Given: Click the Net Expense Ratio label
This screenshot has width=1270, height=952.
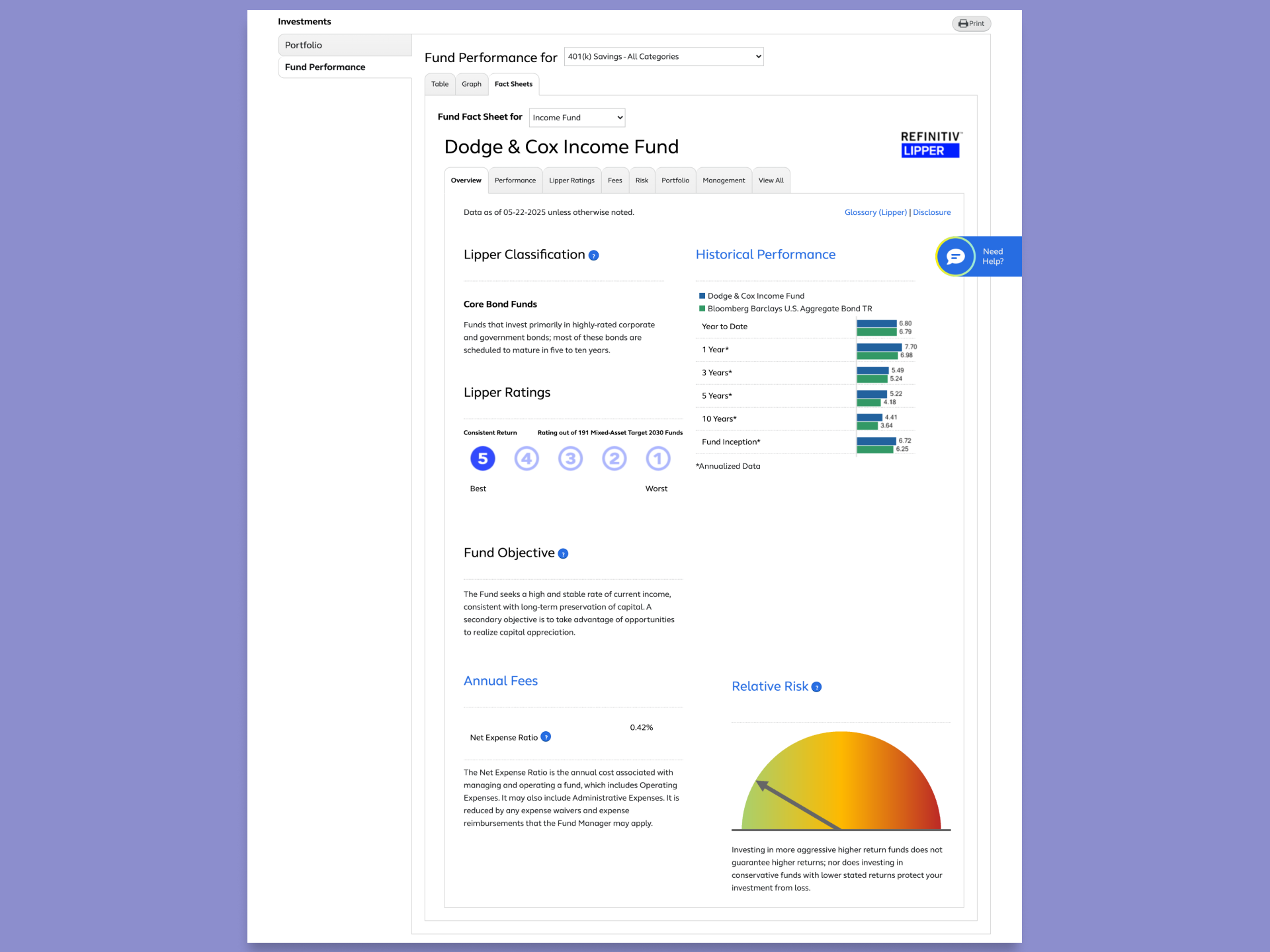Looking at the screenshot, I should [504, 738].
